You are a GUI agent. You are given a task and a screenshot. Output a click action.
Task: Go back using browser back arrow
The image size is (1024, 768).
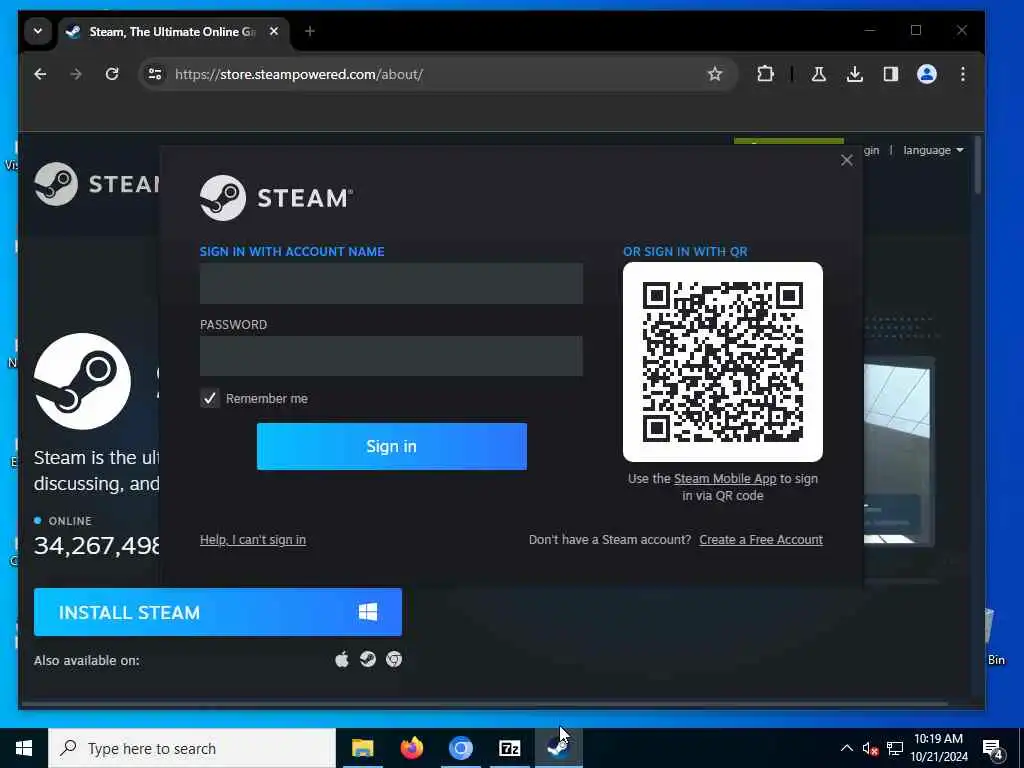coord(40,74)
